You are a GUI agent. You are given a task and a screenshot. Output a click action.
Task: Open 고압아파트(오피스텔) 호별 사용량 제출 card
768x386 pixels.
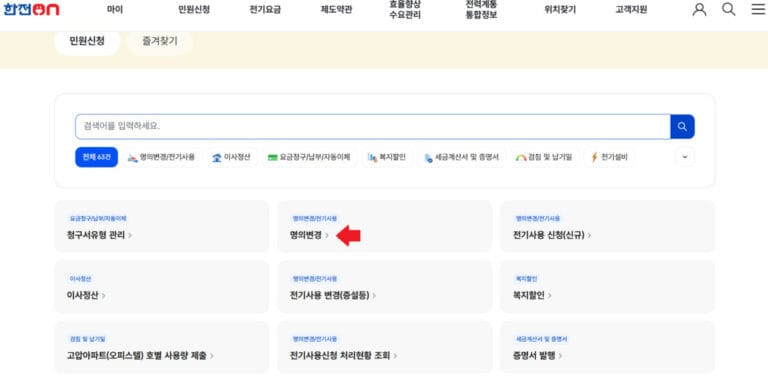(162, 347)
